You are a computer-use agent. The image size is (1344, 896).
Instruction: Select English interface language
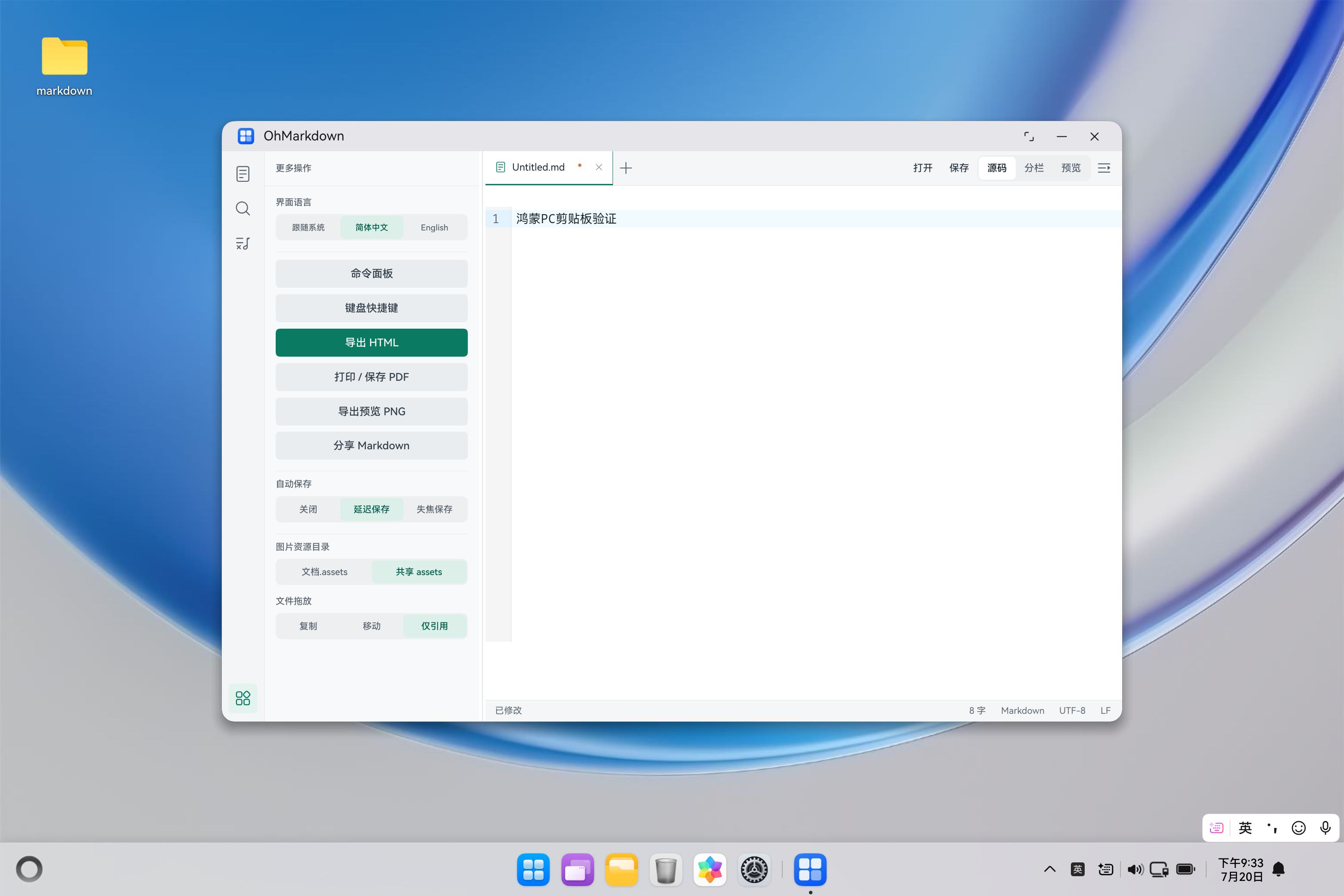coord(434,227)
